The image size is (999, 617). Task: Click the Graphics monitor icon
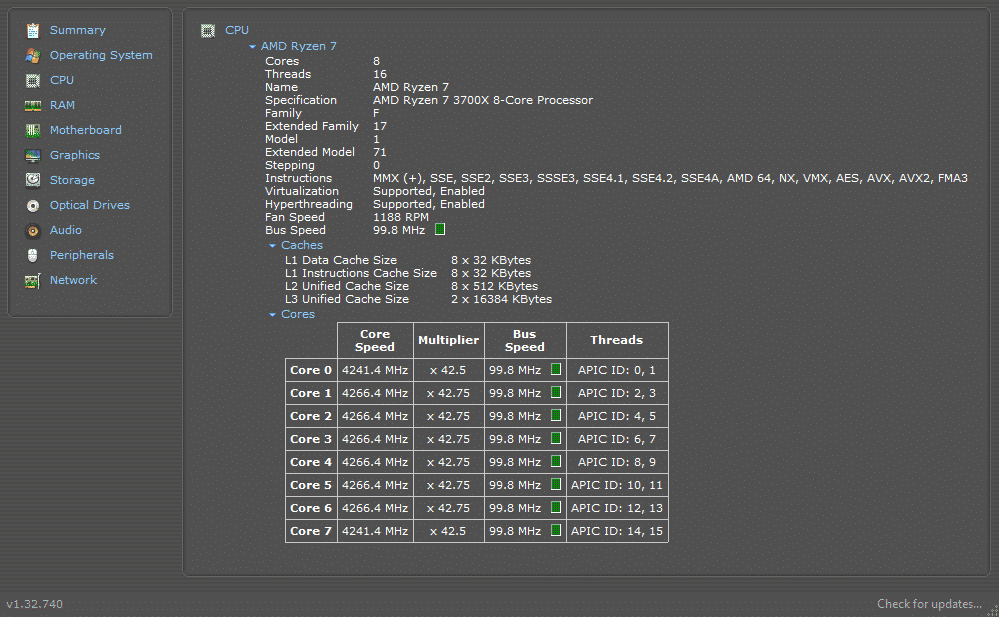click(x=33, y=156)
